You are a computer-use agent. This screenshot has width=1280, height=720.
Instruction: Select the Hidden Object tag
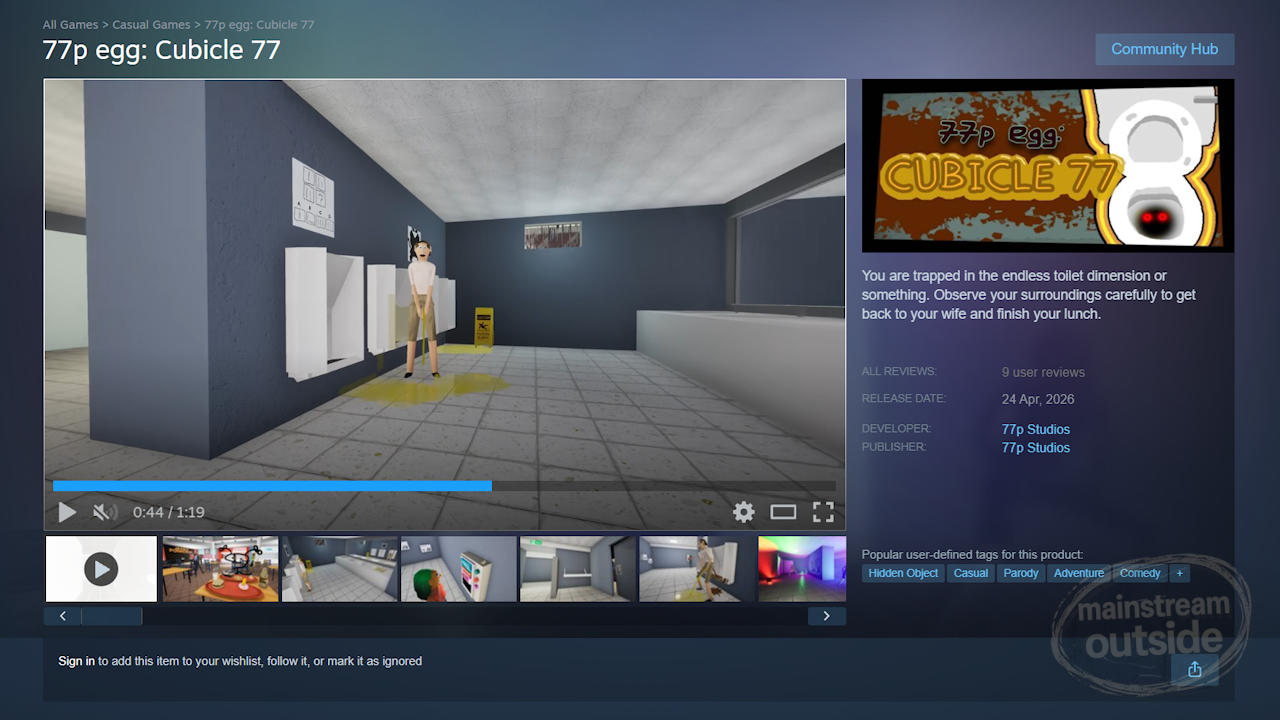(903, 573)
